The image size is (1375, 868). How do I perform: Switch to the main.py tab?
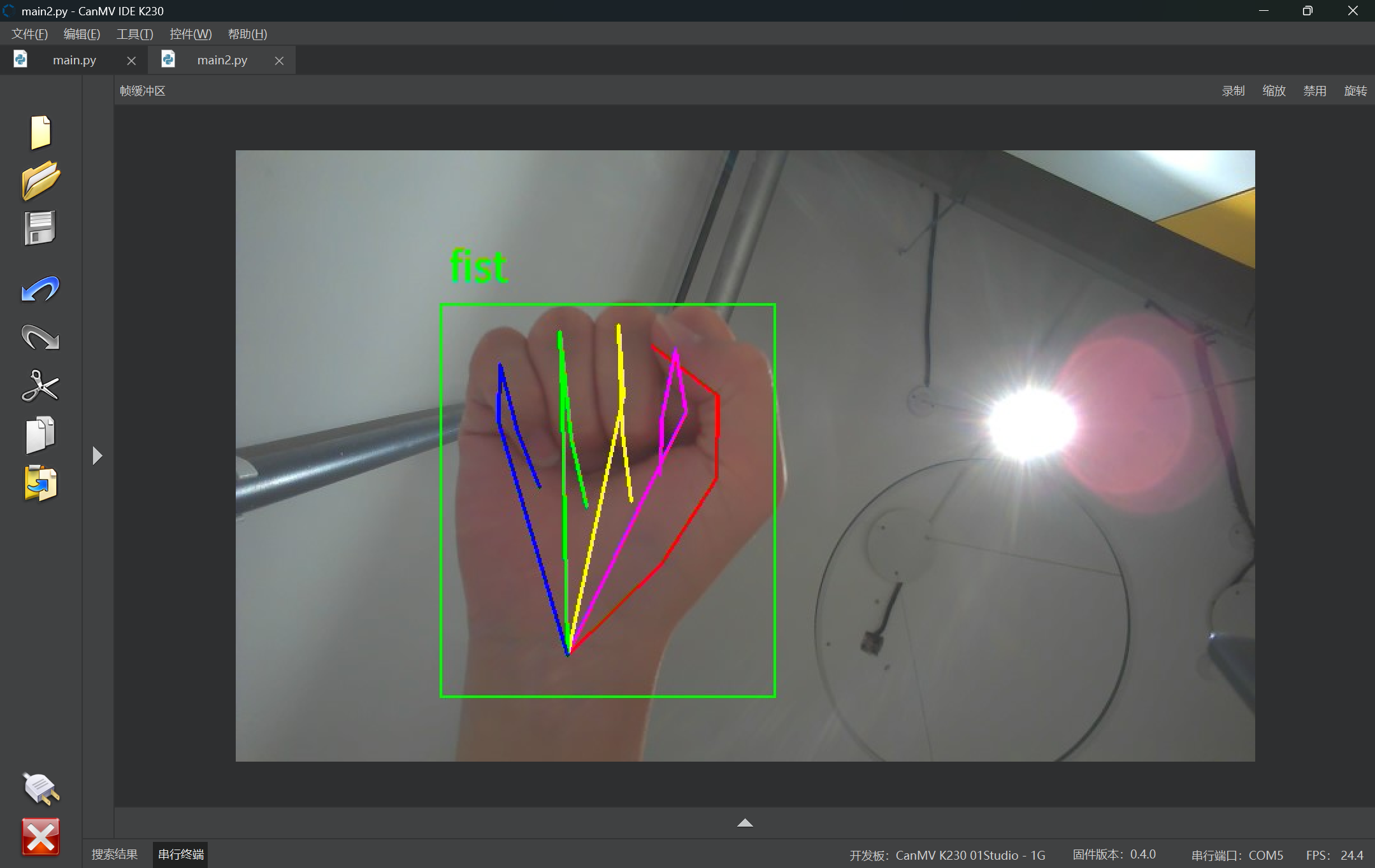coord(74,60)
